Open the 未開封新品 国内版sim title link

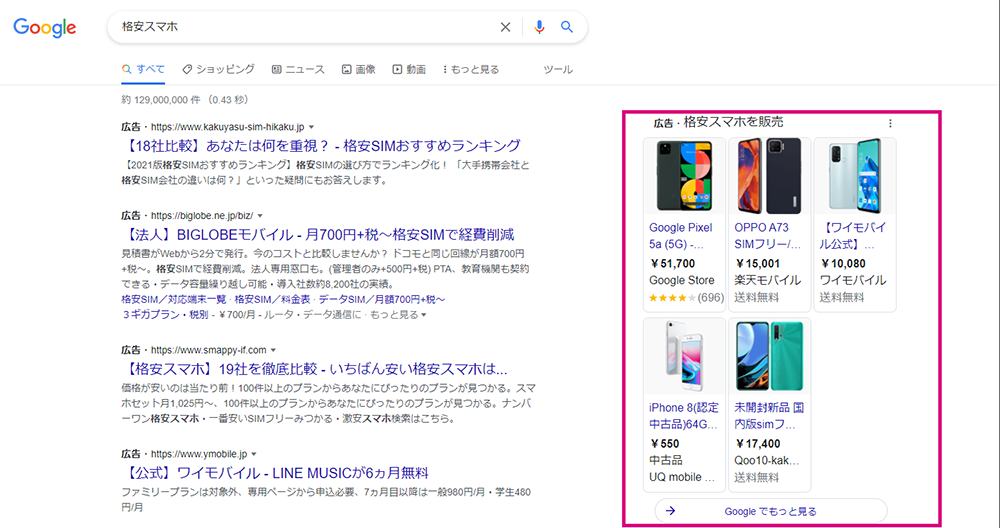click(769, 416)
